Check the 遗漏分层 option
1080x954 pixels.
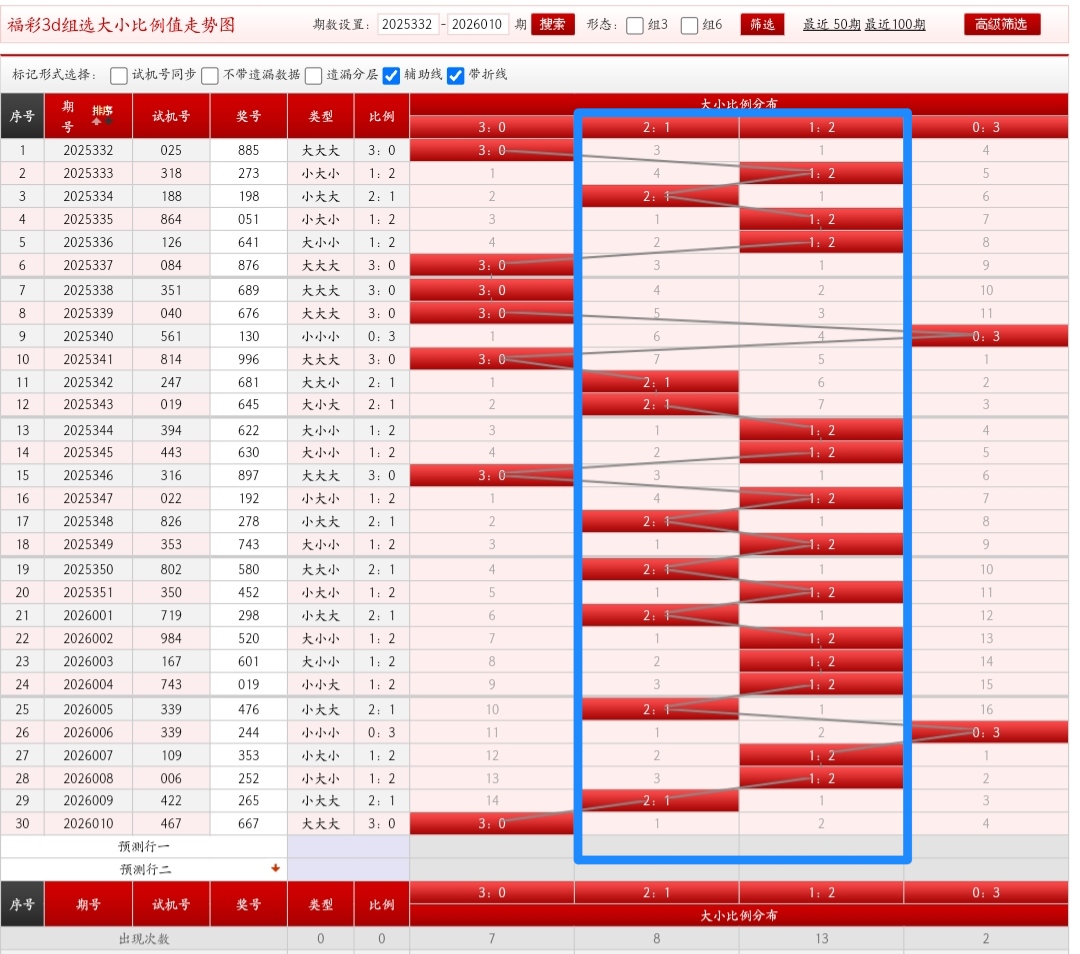point(313,75)
